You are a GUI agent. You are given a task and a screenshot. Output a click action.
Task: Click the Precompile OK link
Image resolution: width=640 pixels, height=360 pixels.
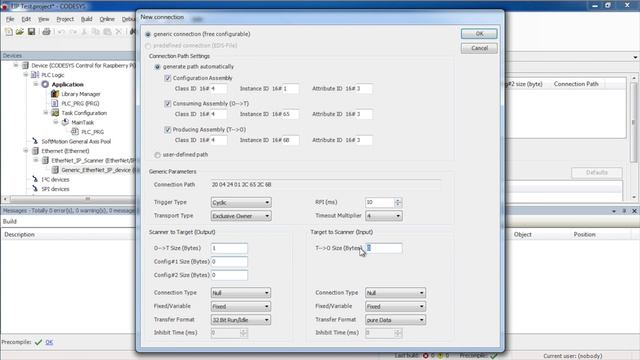(49, 342)
